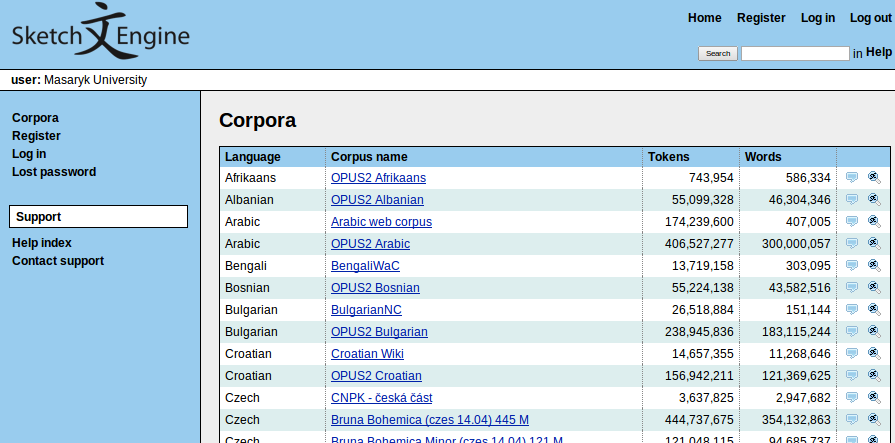Click the speech bubble icon for Arabic web corpus
The image size is (895, 443).
[x=852, y=222]
